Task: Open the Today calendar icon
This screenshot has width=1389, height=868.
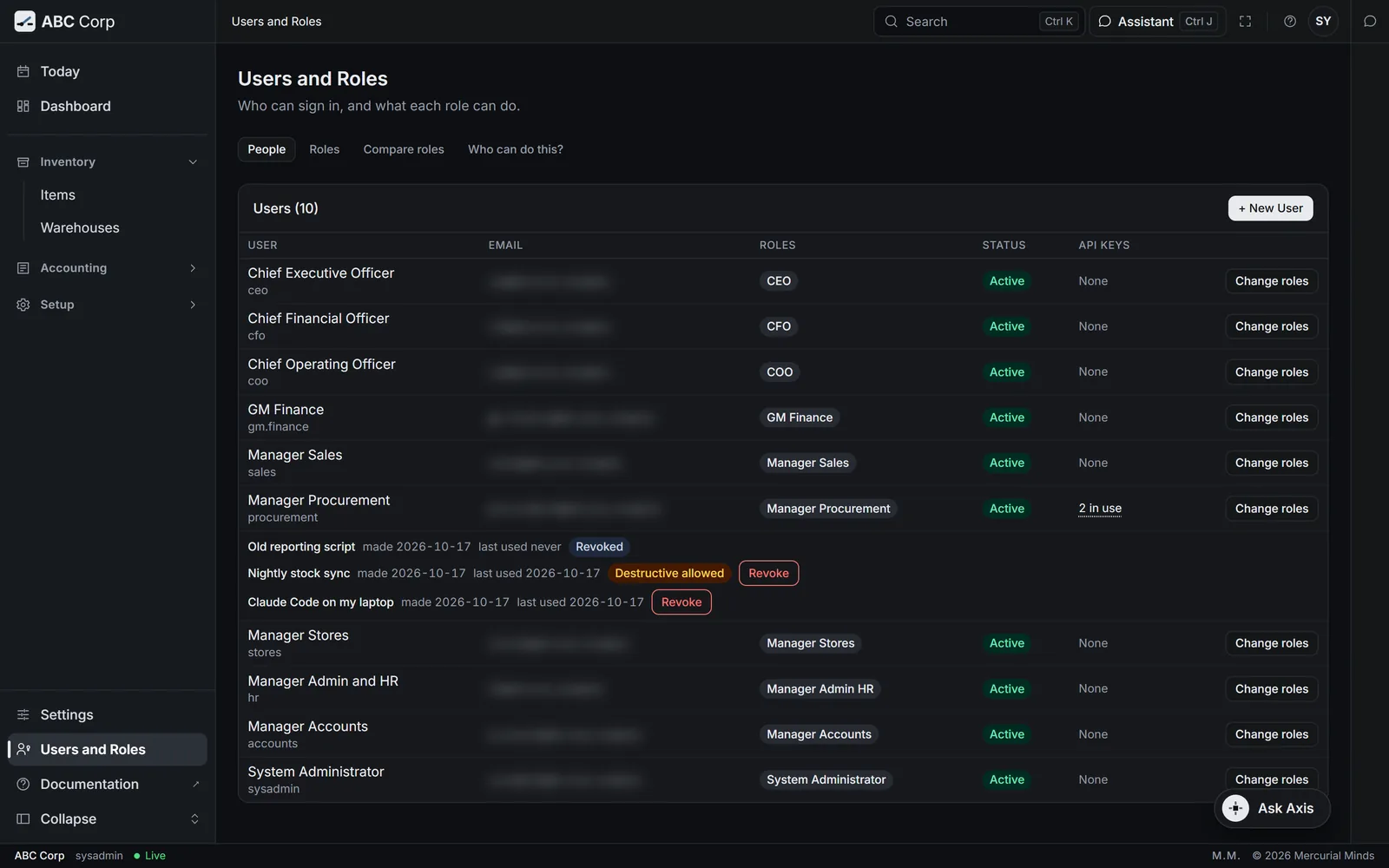Action: (x=23, y=71)
